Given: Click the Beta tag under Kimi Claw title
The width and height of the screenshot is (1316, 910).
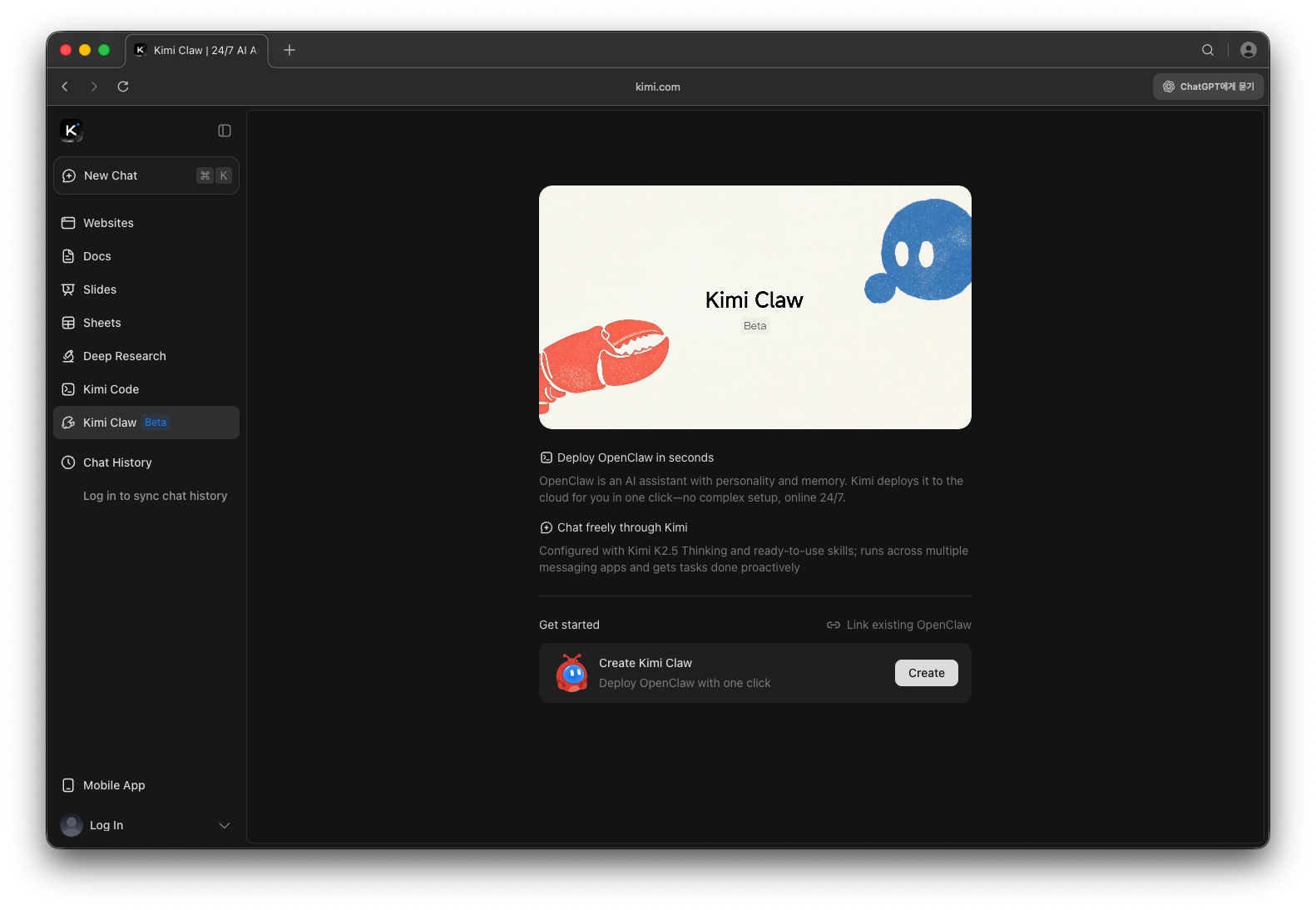Looking at the screenshot, I should (755, 326).
